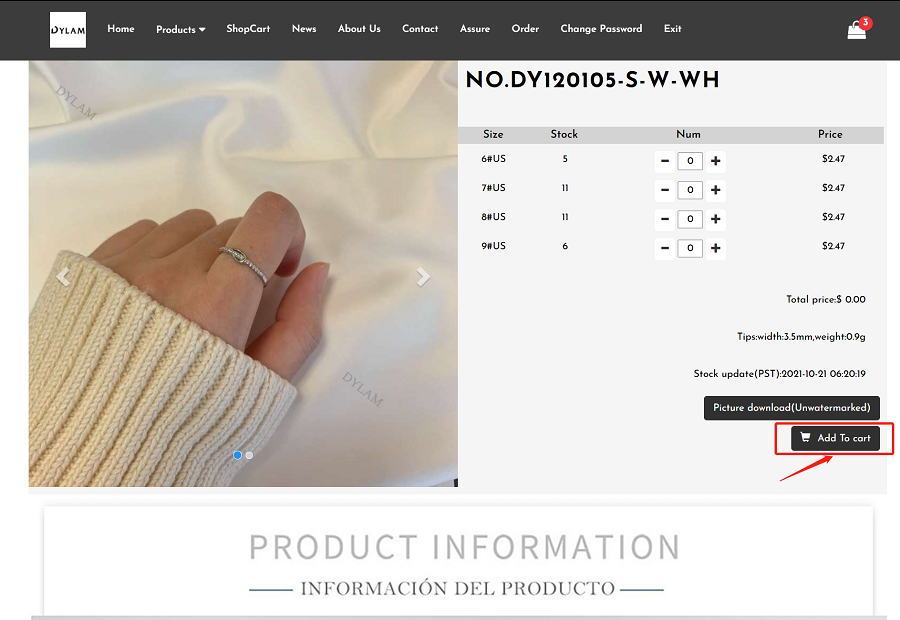Open the ShopCart menu item
Viewport: 900px width, 620px height.
tap(248, 29)
